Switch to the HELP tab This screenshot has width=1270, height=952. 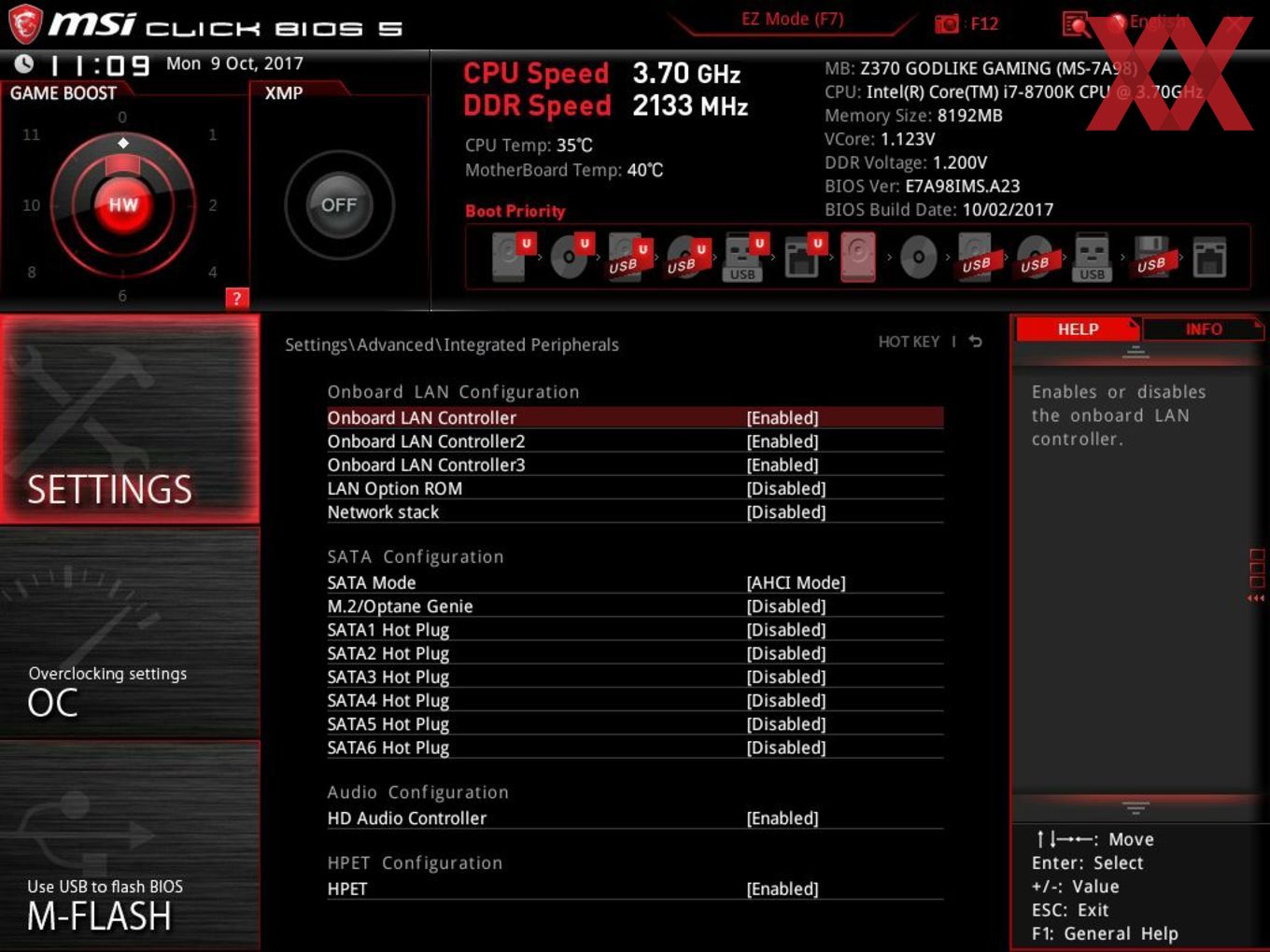point(1078,329)
